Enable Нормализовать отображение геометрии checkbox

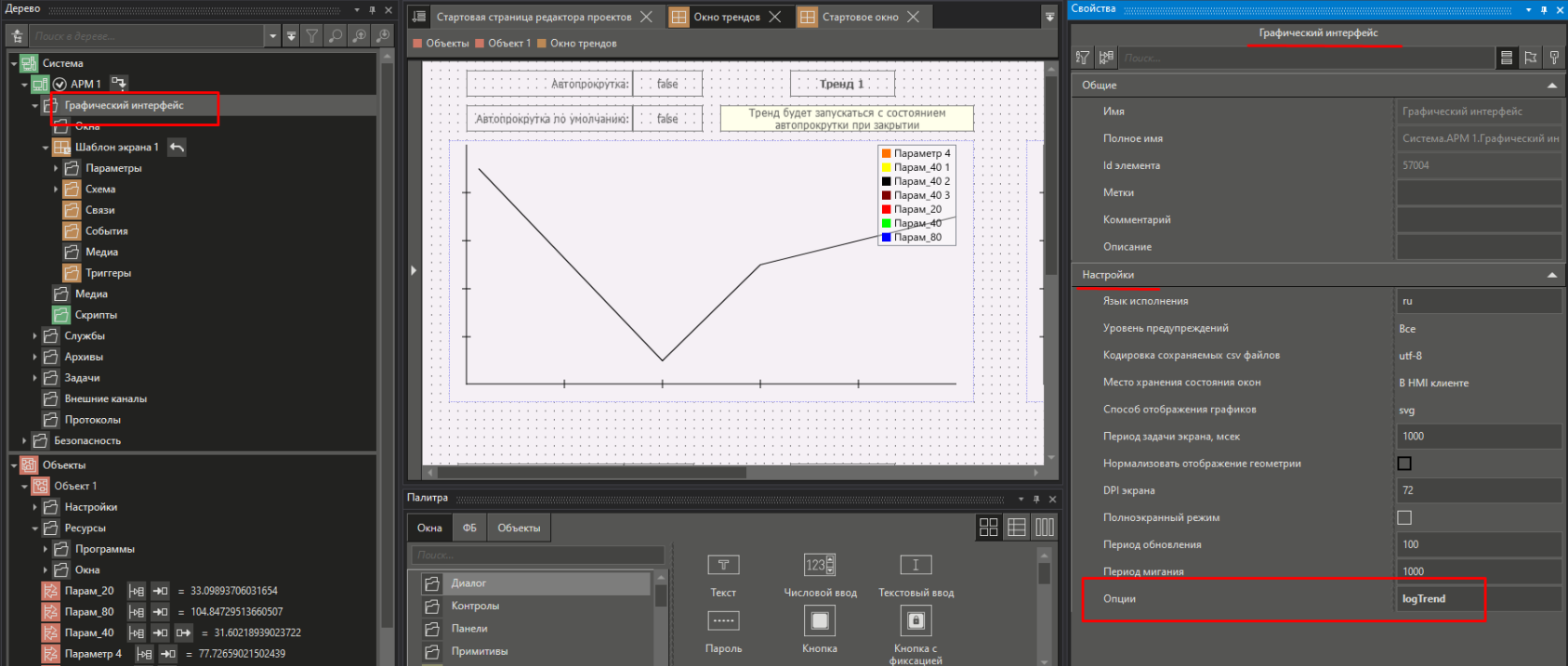pos(1403,464)
